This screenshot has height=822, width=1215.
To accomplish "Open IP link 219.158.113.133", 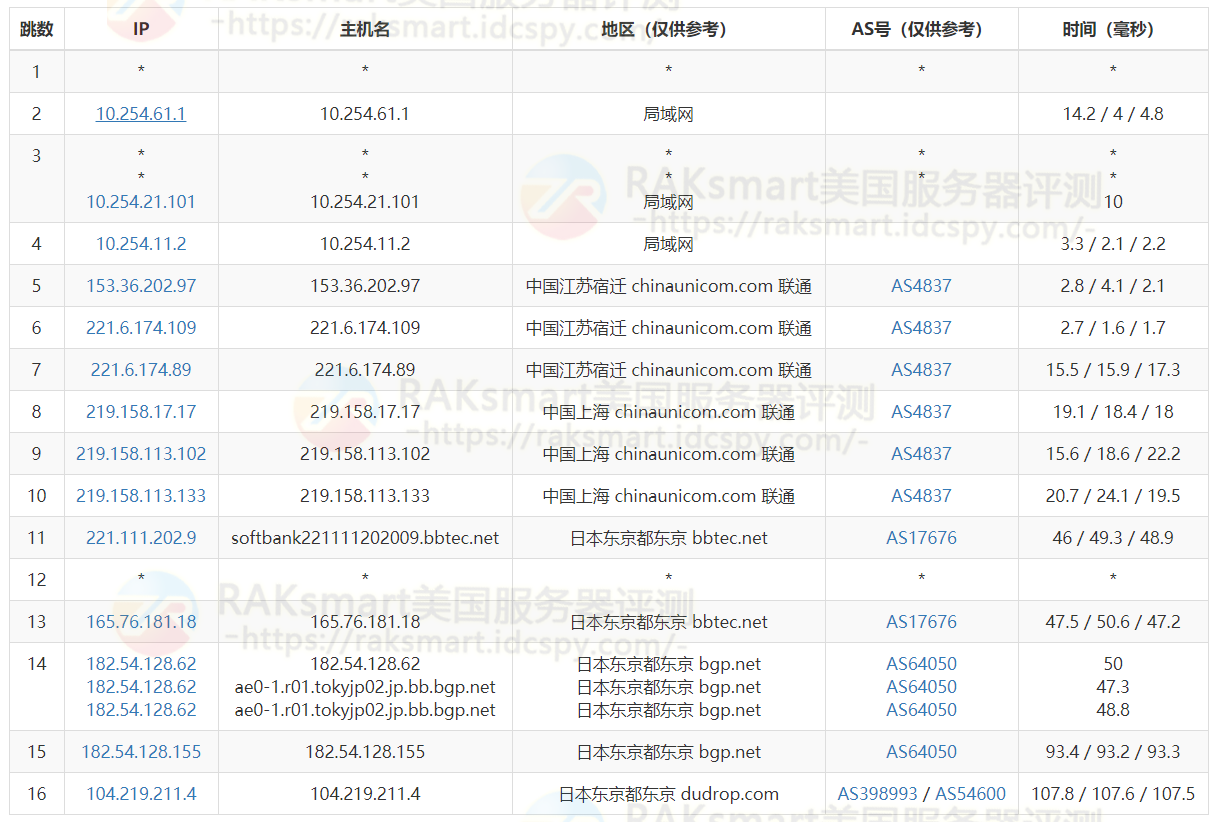I will point(141,496).
